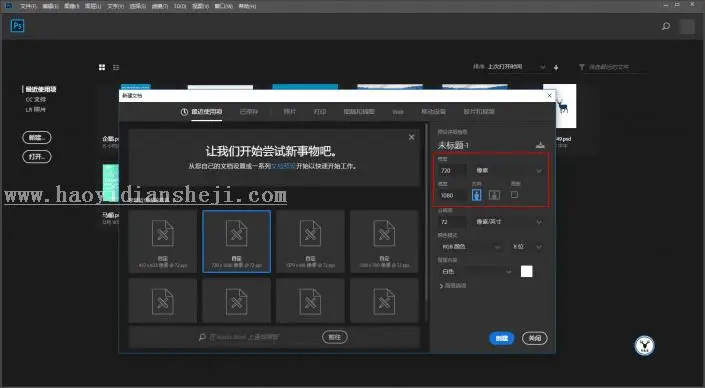Viewport: 705px width, 388px height.
Task: Switch to the 已保存 tab
Action: tap(249, 112)
